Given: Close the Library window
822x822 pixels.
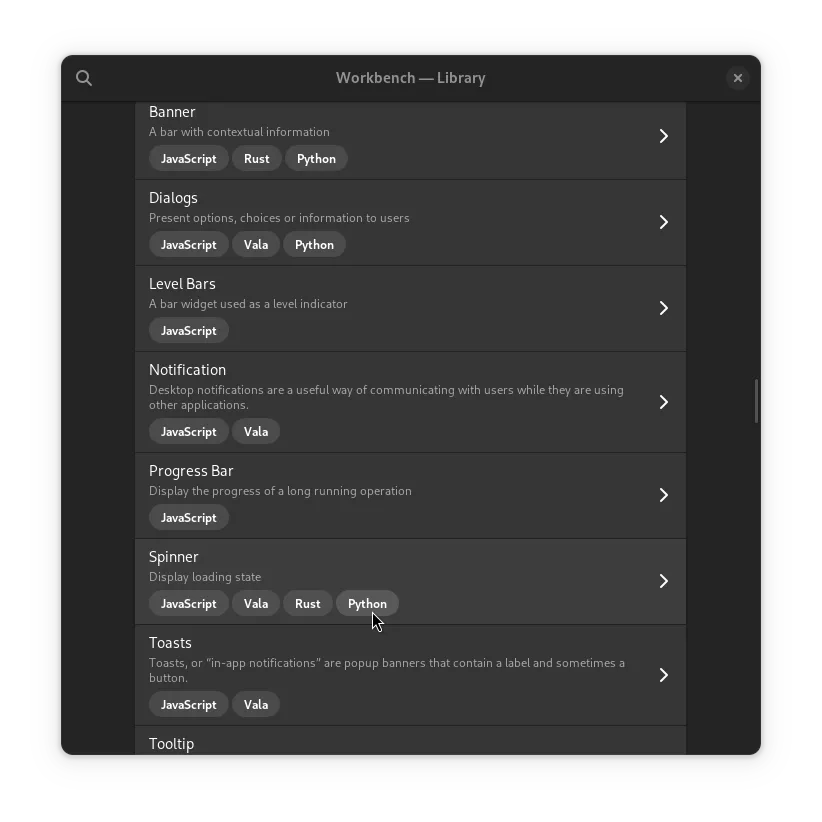Looking at the screenshot, I should 738,78.
